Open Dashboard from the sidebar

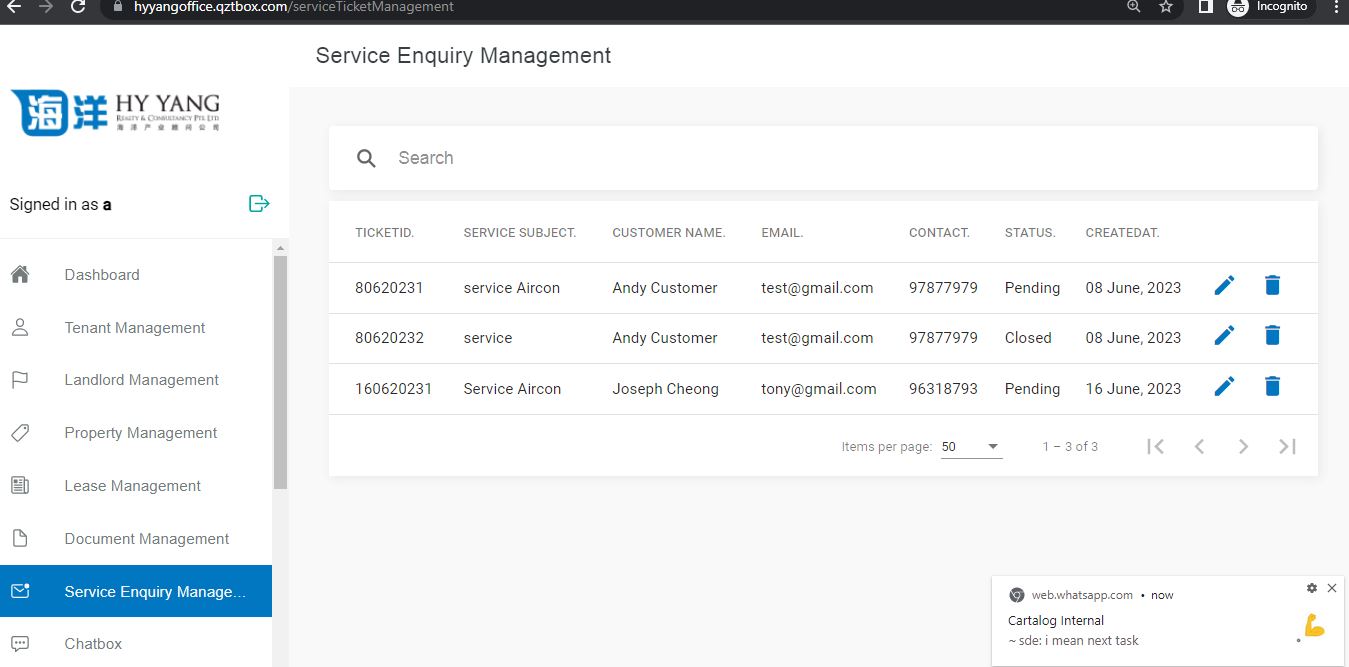click(102, 275)
